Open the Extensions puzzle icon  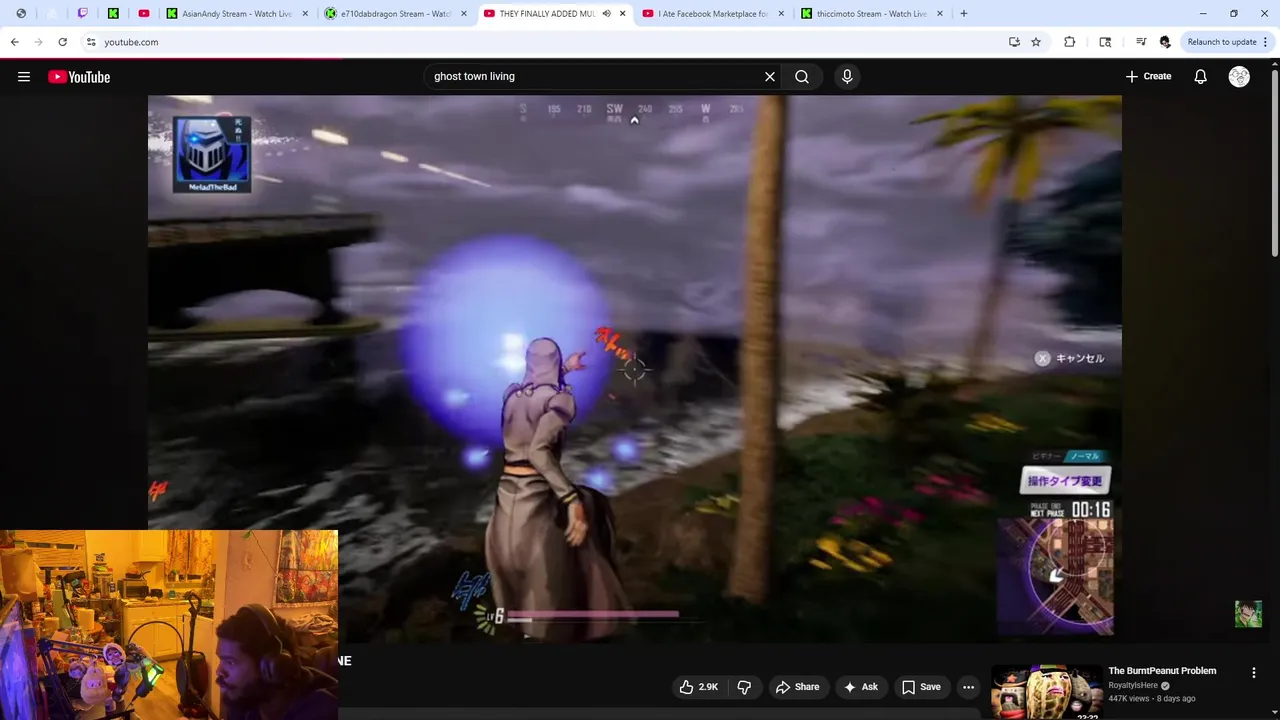click(1070, 42)
